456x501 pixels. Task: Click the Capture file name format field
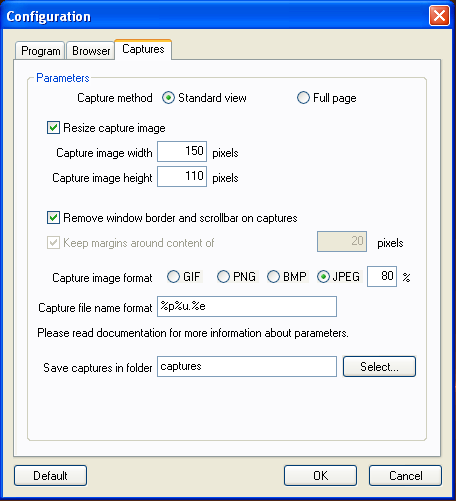click(247, 306)
